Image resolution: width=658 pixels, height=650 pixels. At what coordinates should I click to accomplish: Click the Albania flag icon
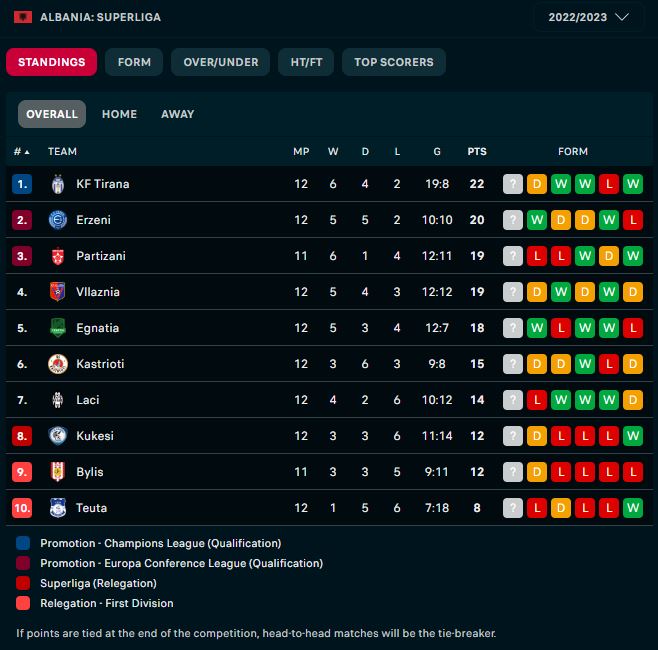pos(22,17)
